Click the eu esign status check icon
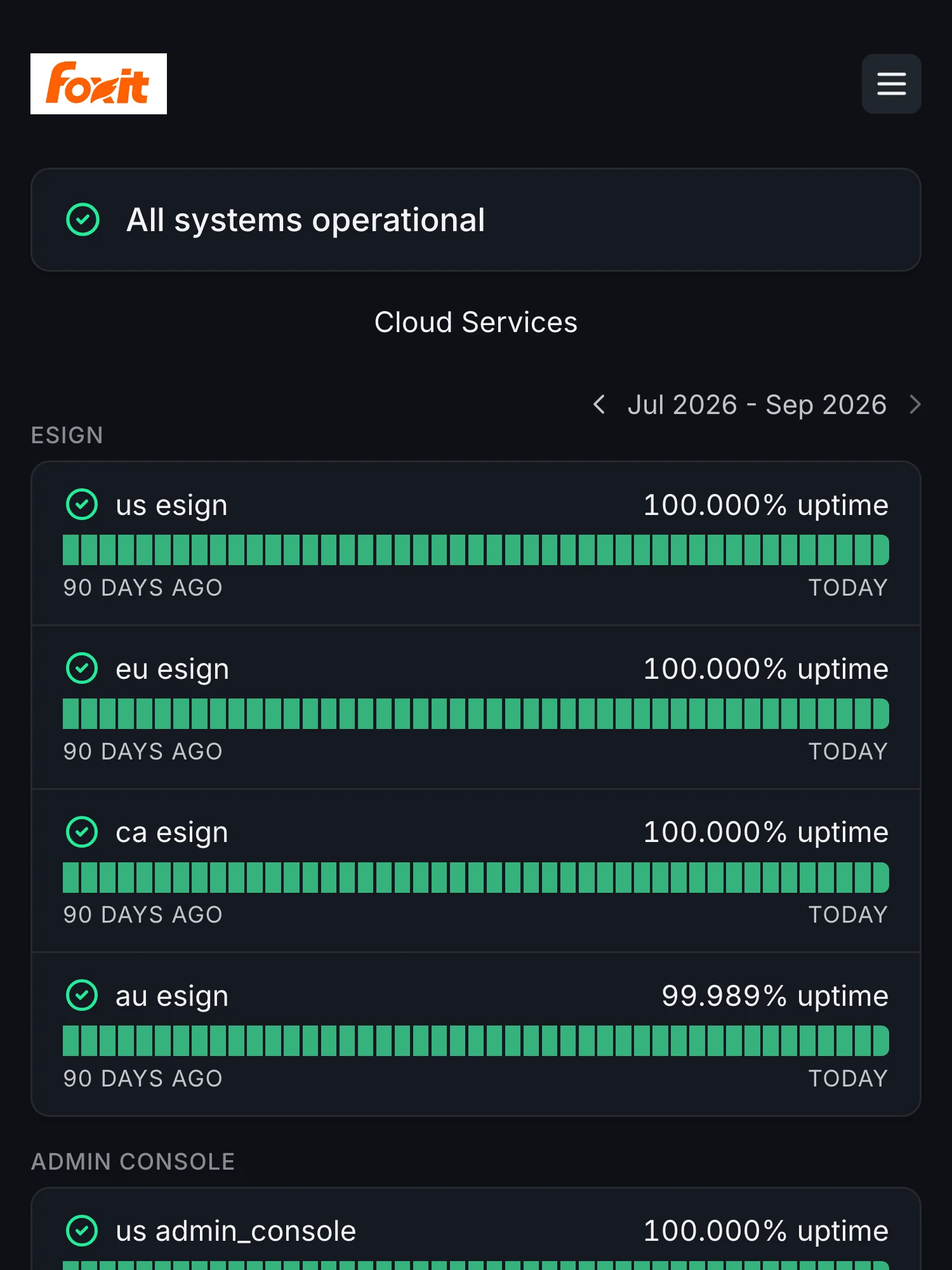Image resolution: width=952 pixels, height=1270 pixels. [x=82, y=669]
